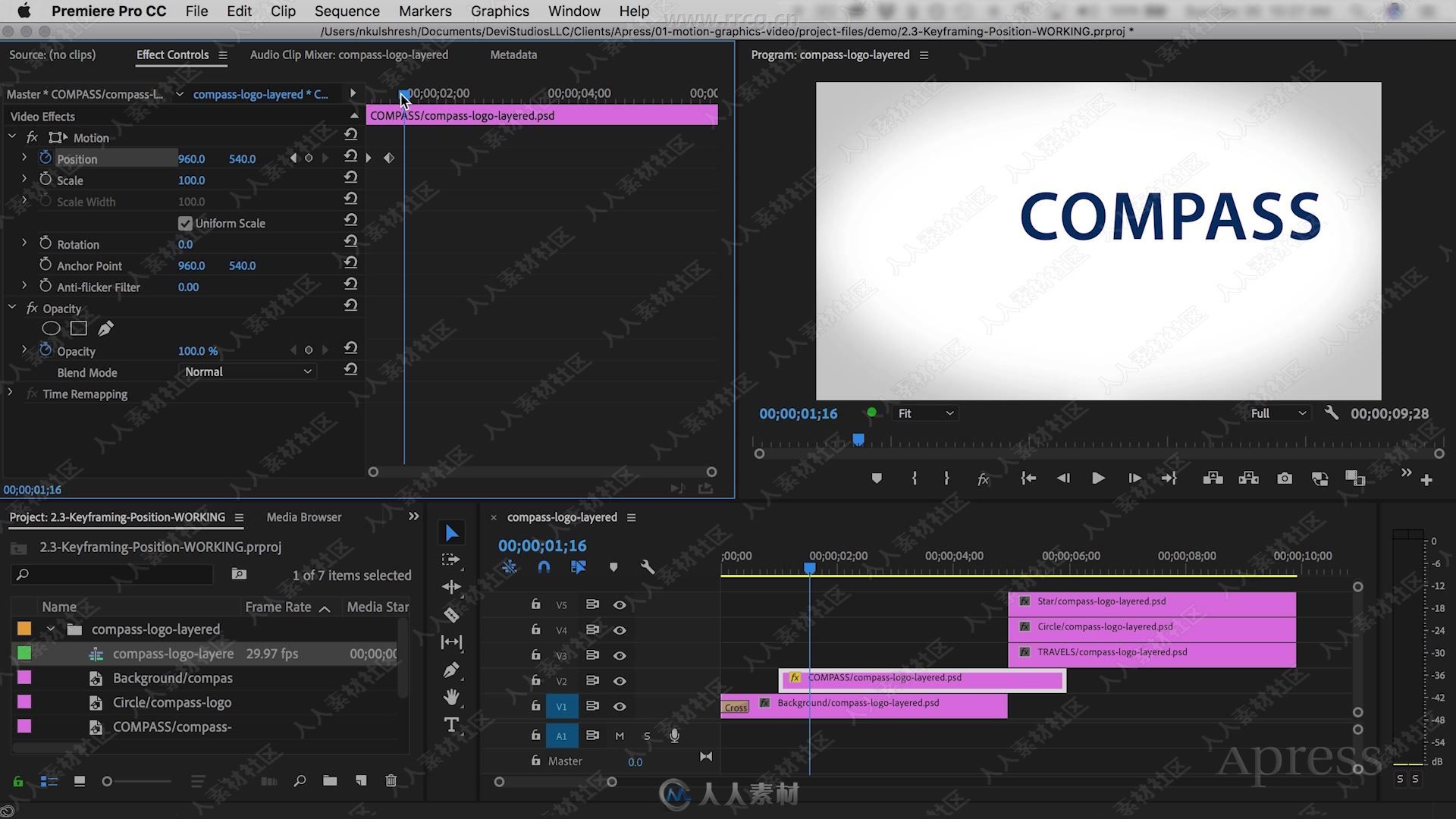Select the Slip tool
Screen dimensions: 1456x819
coord(451,642)
